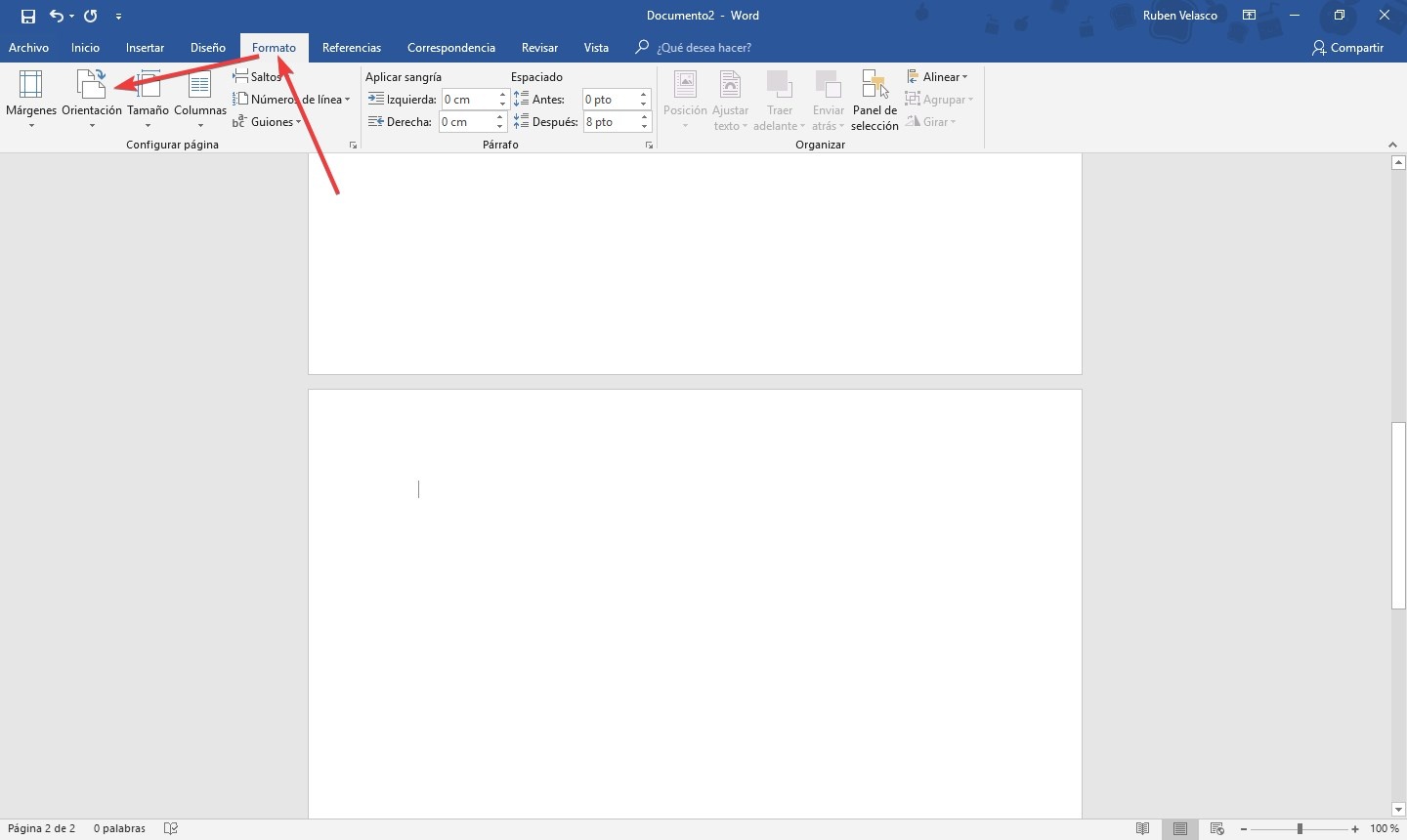The image size is (1407, 840).
Task: Open ribbon display options
Action: 1249,16
